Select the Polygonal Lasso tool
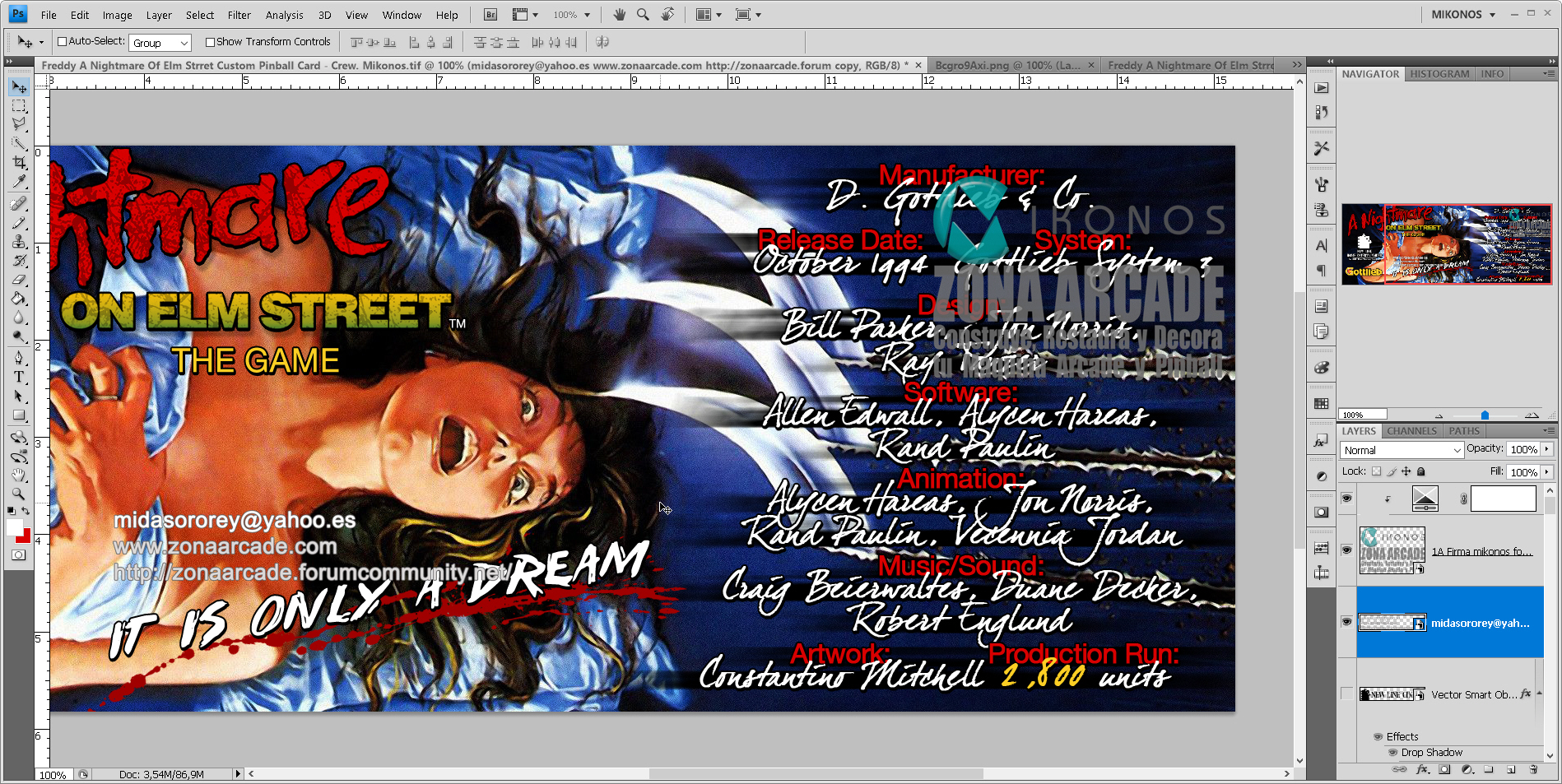 coord(19,124)
